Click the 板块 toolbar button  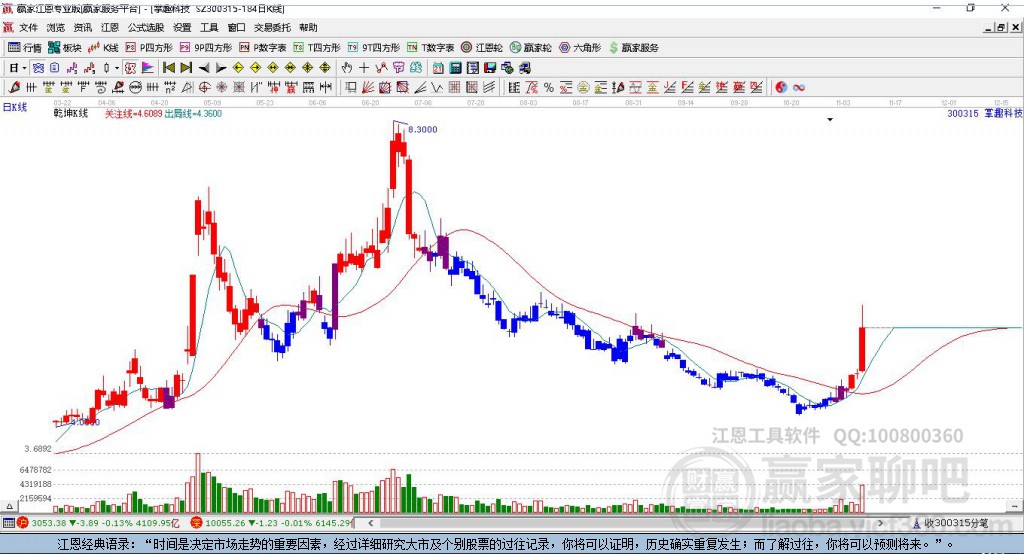64,48
